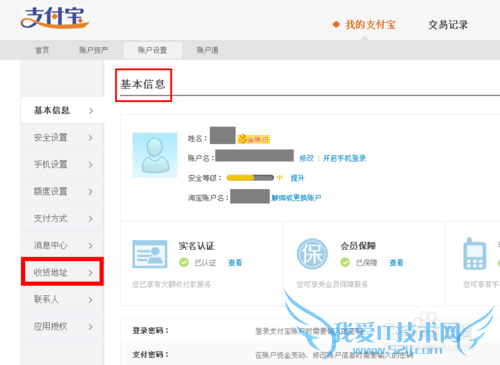
Task: Click the 金账户 gold account badge
Action: point(253,139)
